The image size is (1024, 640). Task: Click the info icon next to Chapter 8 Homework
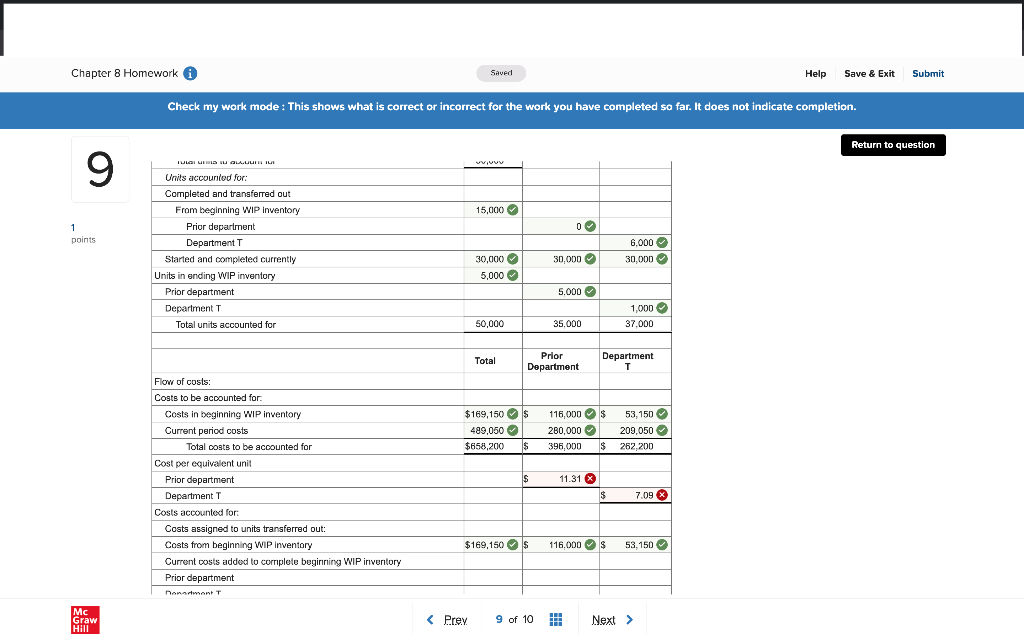[191, 73]
